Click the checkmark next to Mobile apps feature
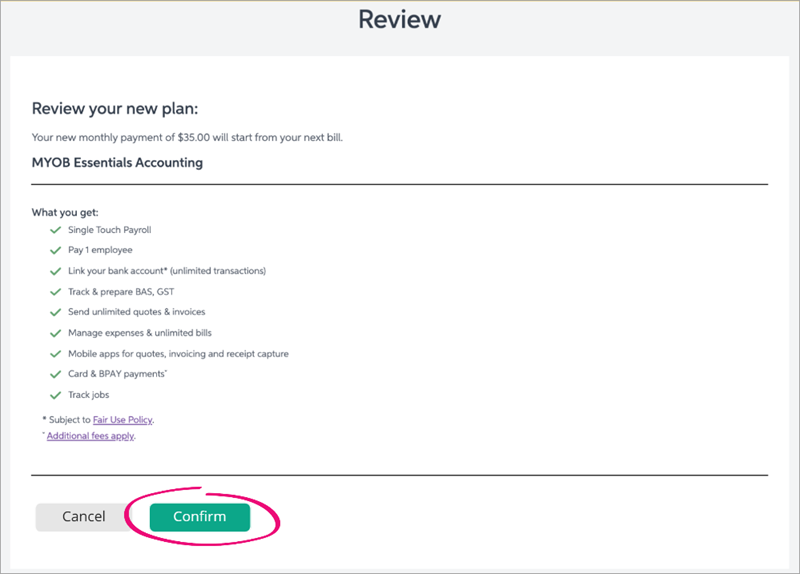 (x=56, y=354)
